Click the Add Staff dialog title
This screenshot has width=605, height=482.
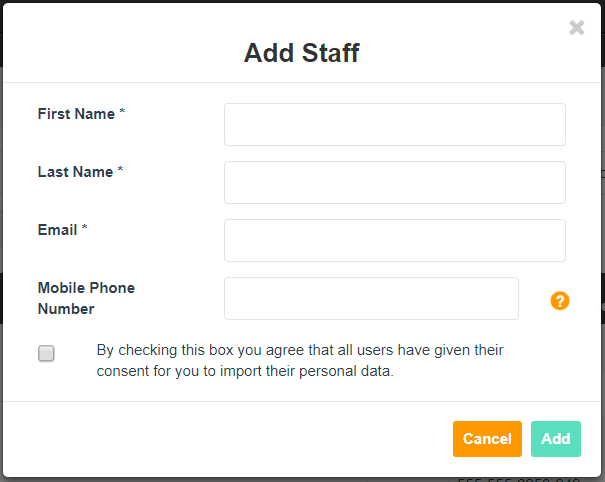pyautogui.click(x=302, y=52)
